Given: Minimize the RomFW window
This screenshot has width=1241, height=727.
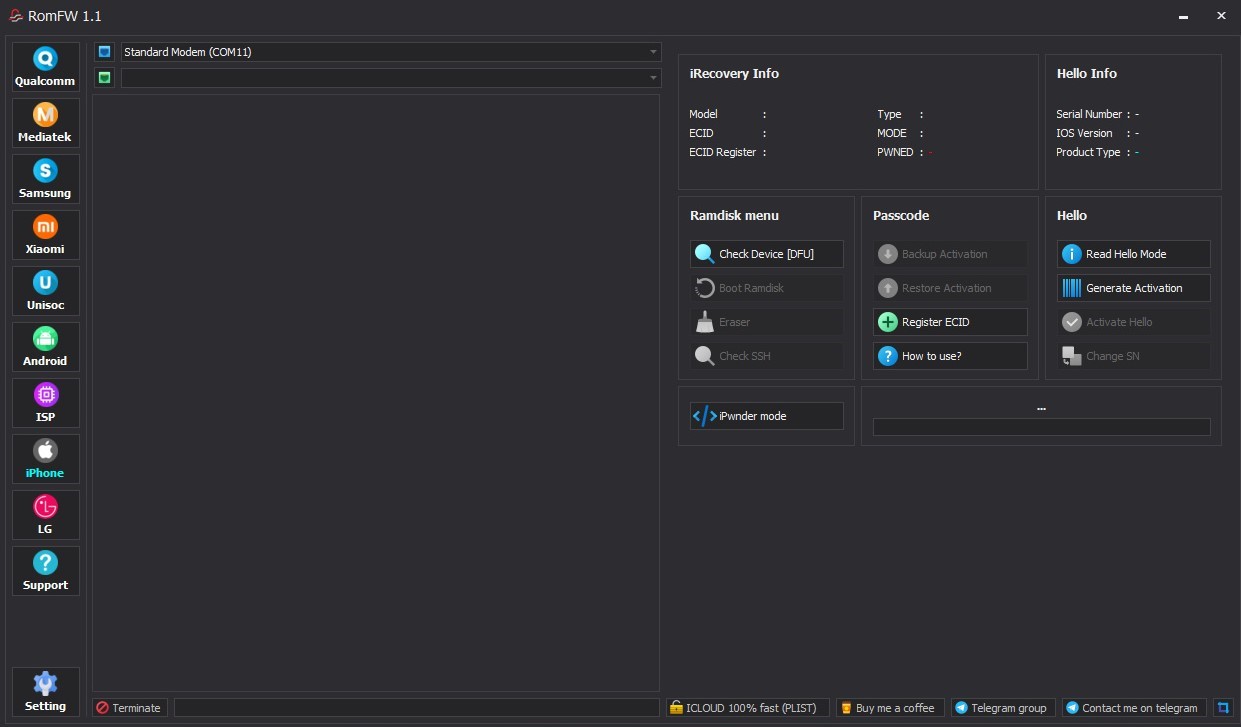Looking at the screenshot, I should (1185, 15).
